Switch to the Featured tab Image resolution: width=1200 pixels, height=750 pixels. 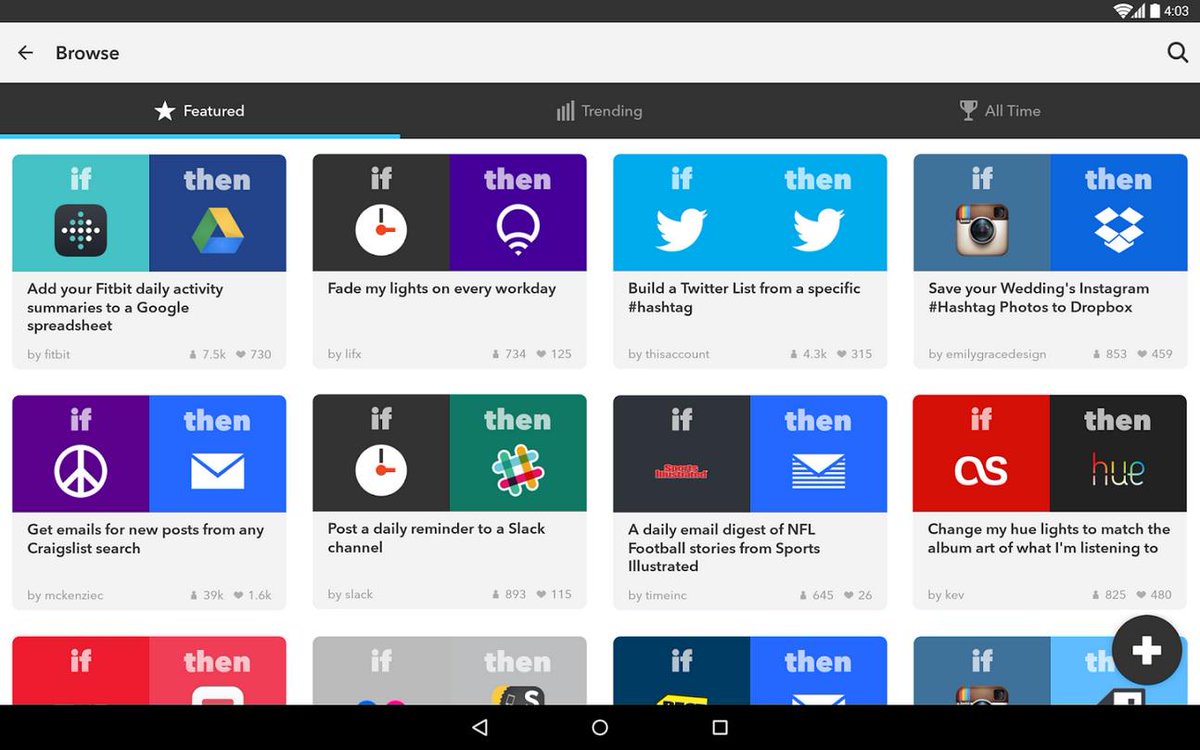[x=200, y=111]
